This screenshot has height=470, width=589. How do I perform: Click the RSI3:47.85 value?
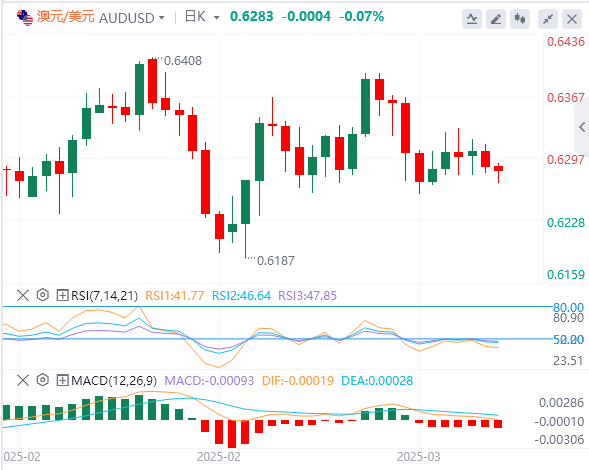[x=307, y=296]
